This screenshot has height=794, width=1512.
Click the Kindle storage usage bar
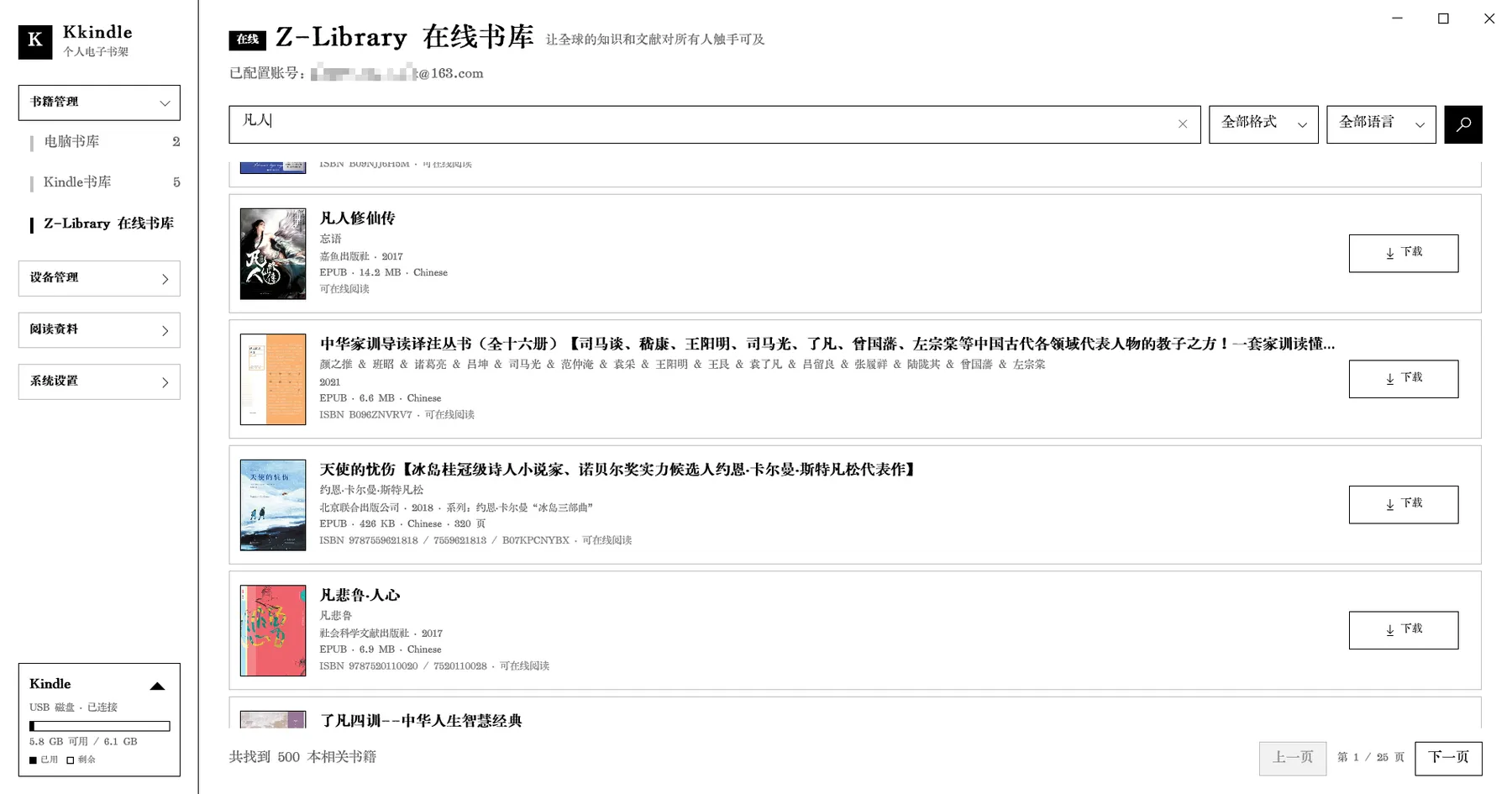(x=100, y=726)
